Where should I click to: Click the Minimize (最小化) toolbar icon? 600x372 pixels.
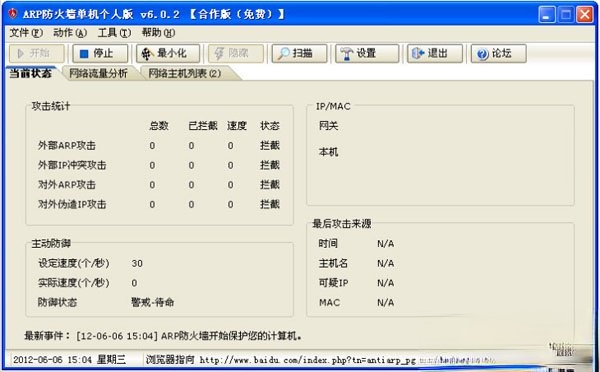147,54
